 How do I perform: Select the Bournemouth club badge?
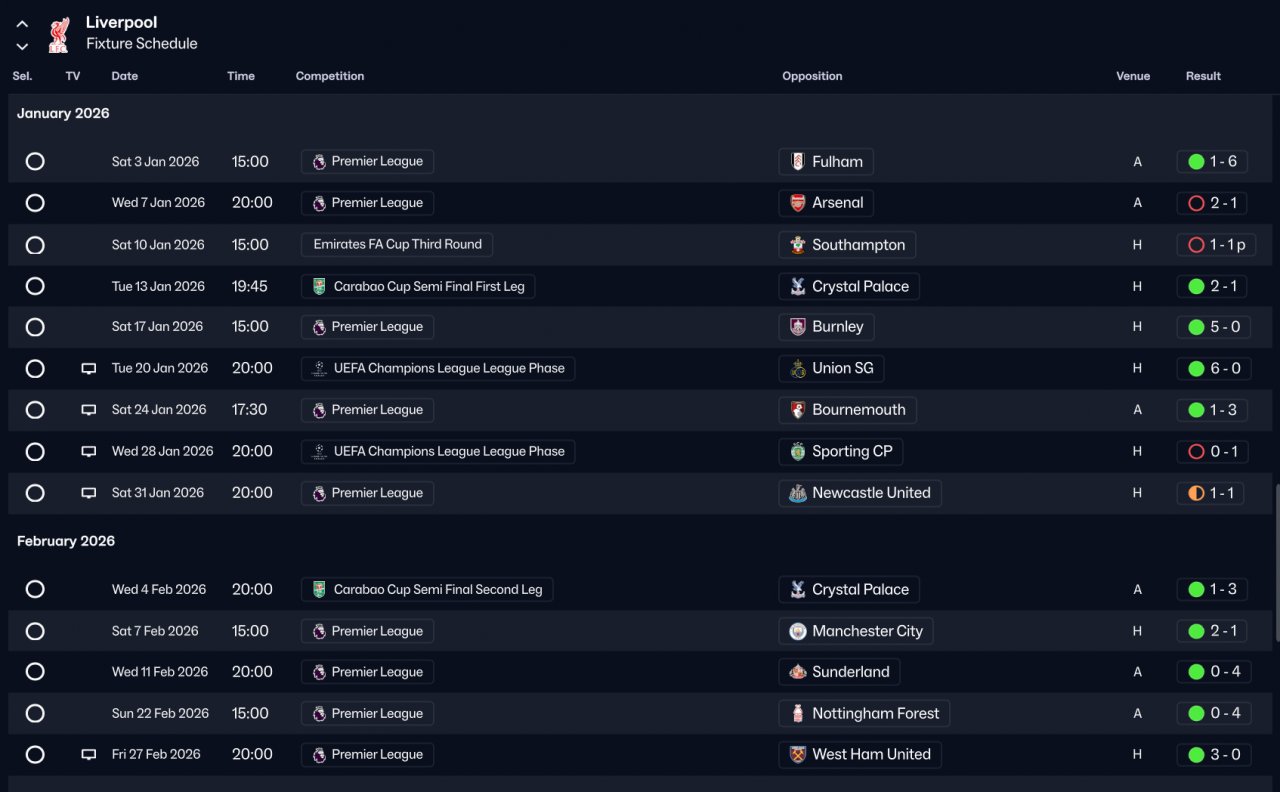pyautogui.click(x=797, y=410)
